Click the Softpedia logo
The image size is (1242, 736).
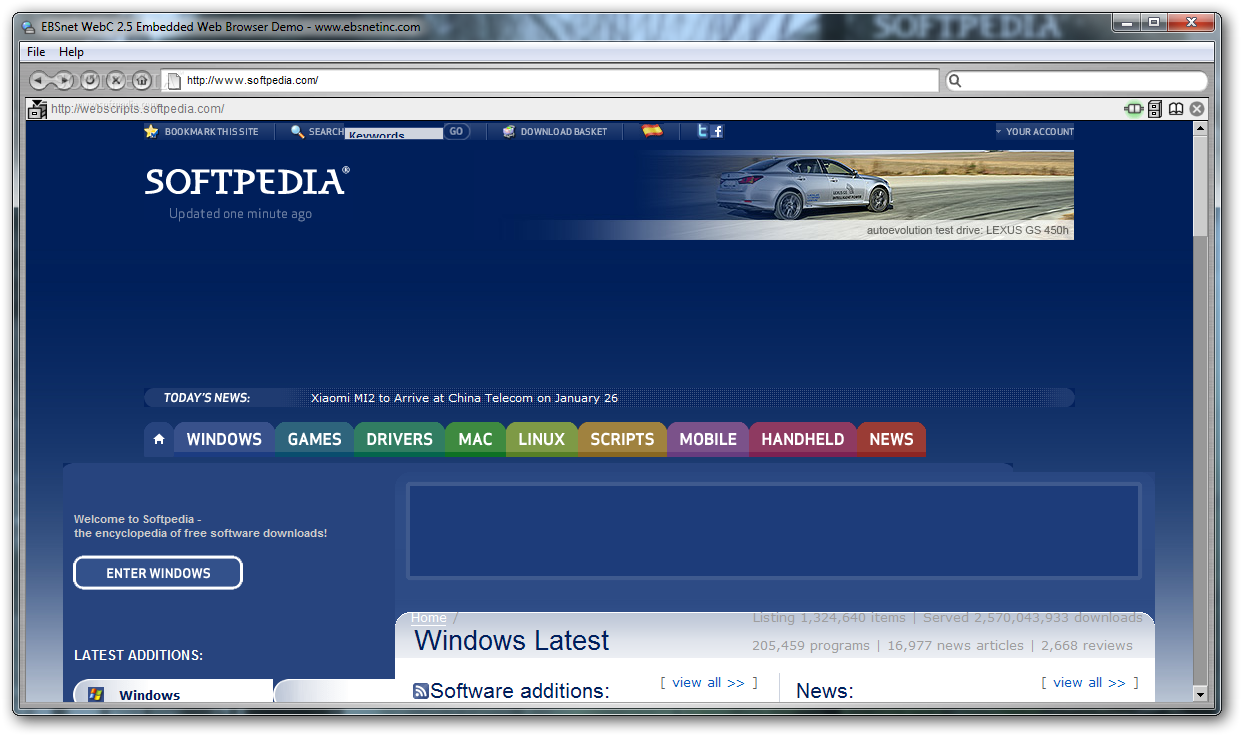point(248,181)
